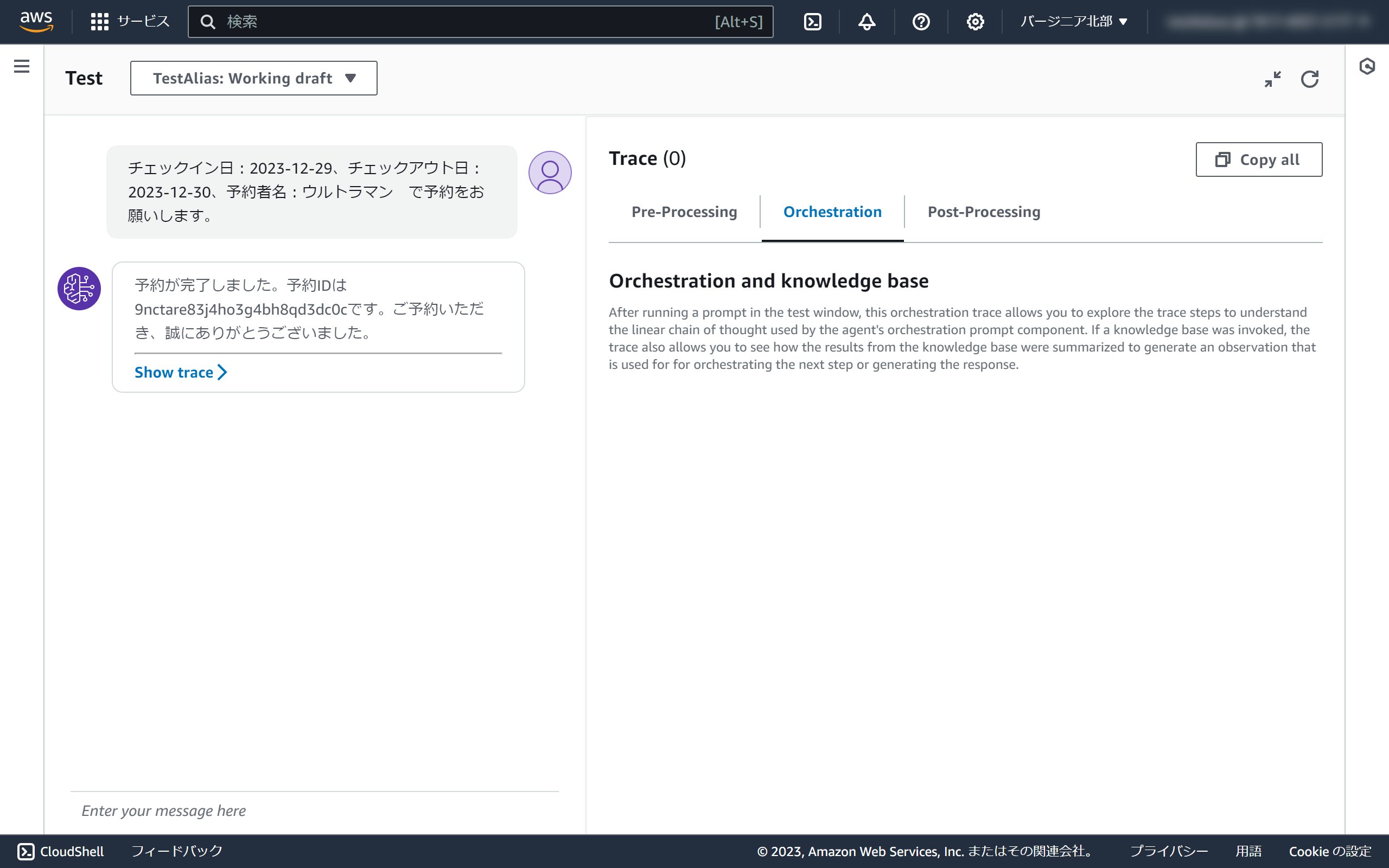Switch to the Post-Processing tab

click(984, 212)
